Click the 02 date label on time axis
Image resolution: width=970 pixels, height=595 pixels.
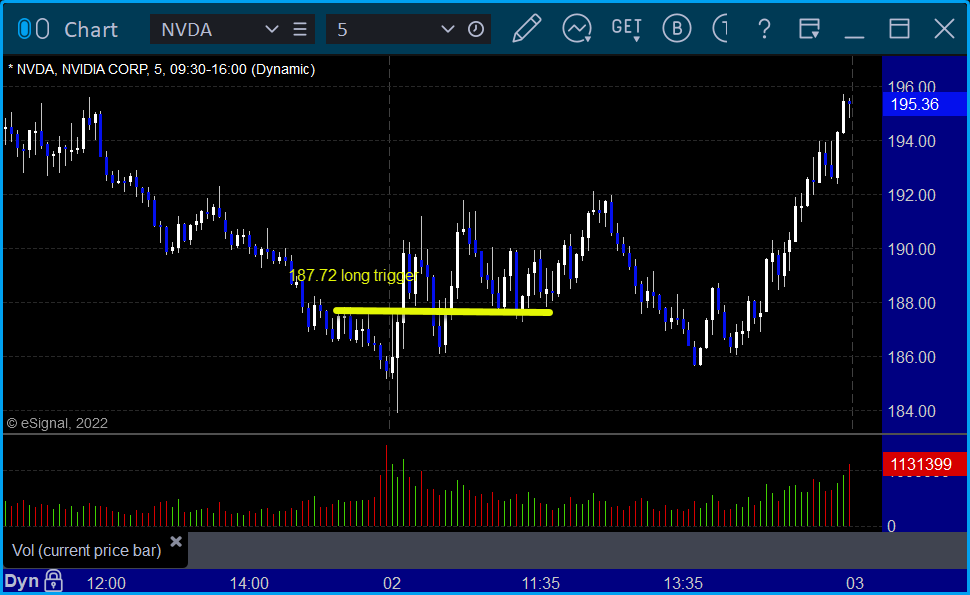pyautogui.click(x=392, y=583)
